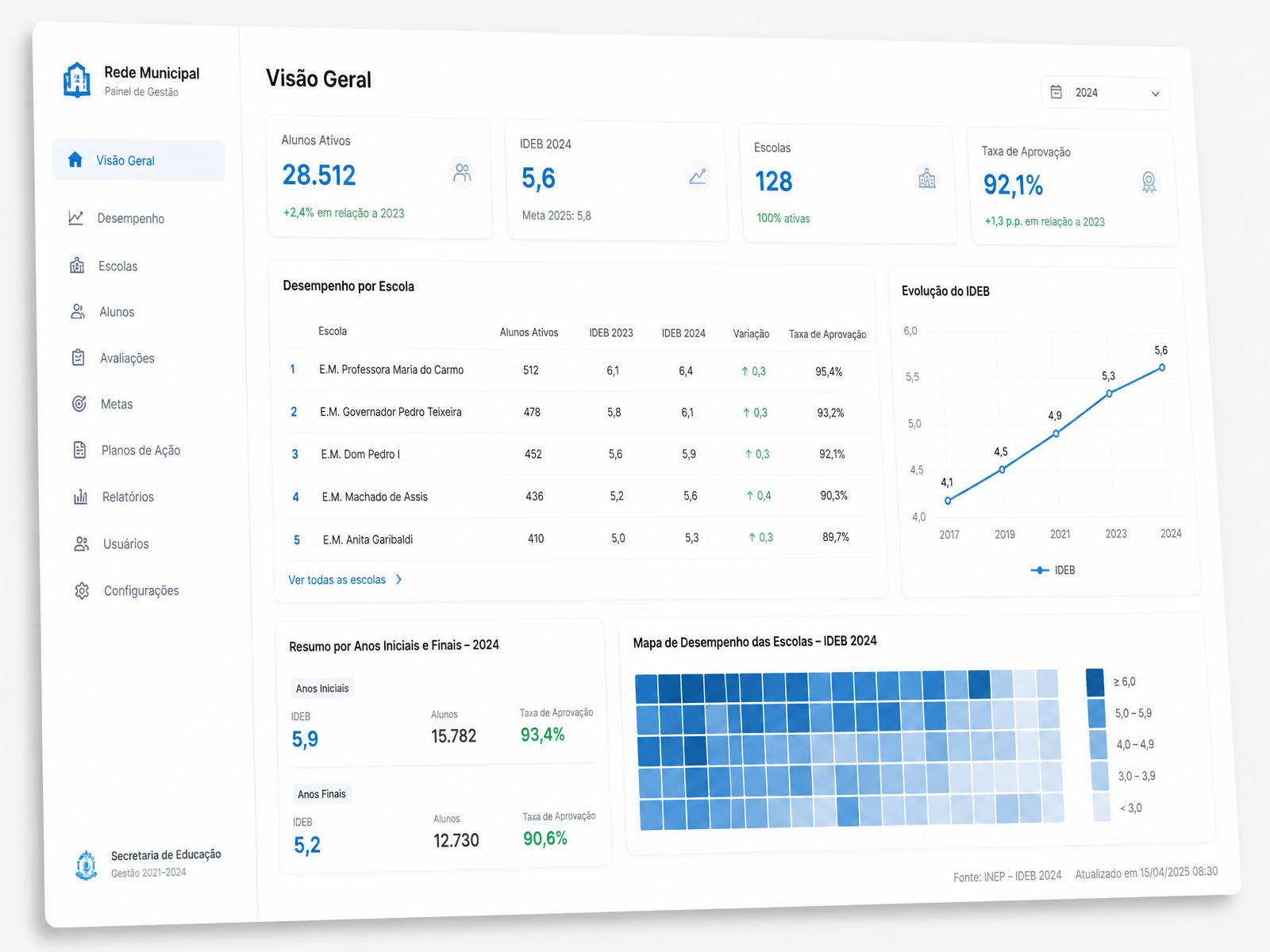Open E.M. Anita Garibaldi row
1270x952 pixels.
(x=583, y=539)
